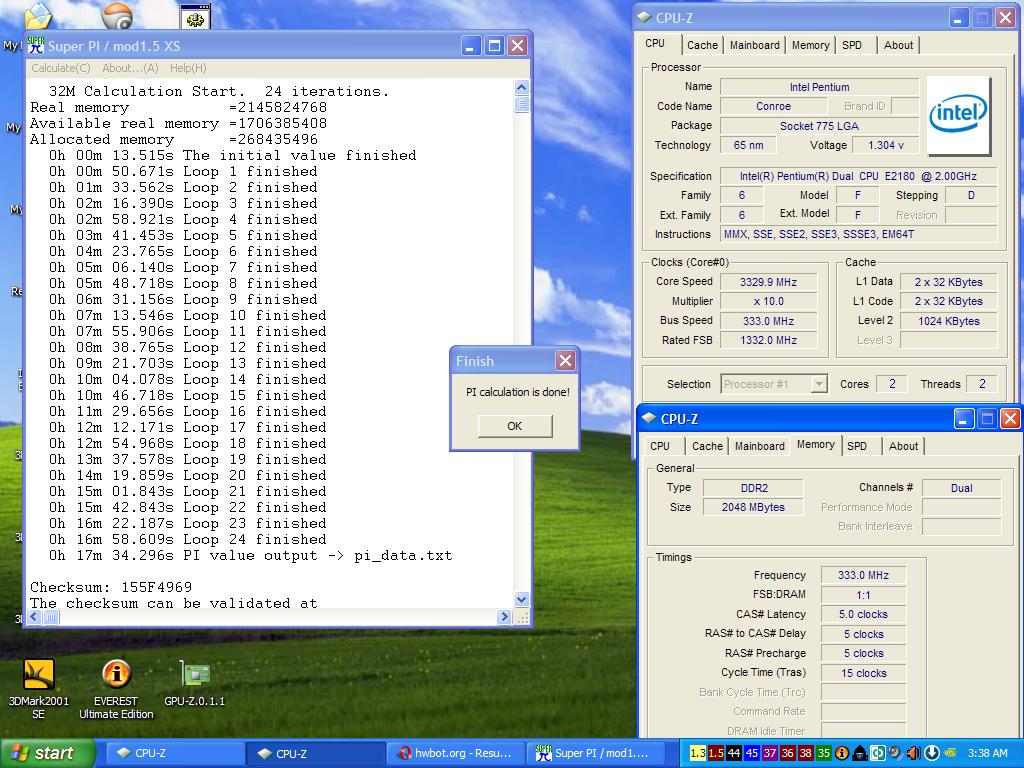
Task: Switch to Cache tab in the memory-timings CPU-Z window
Action: click(x=707, y=446)
